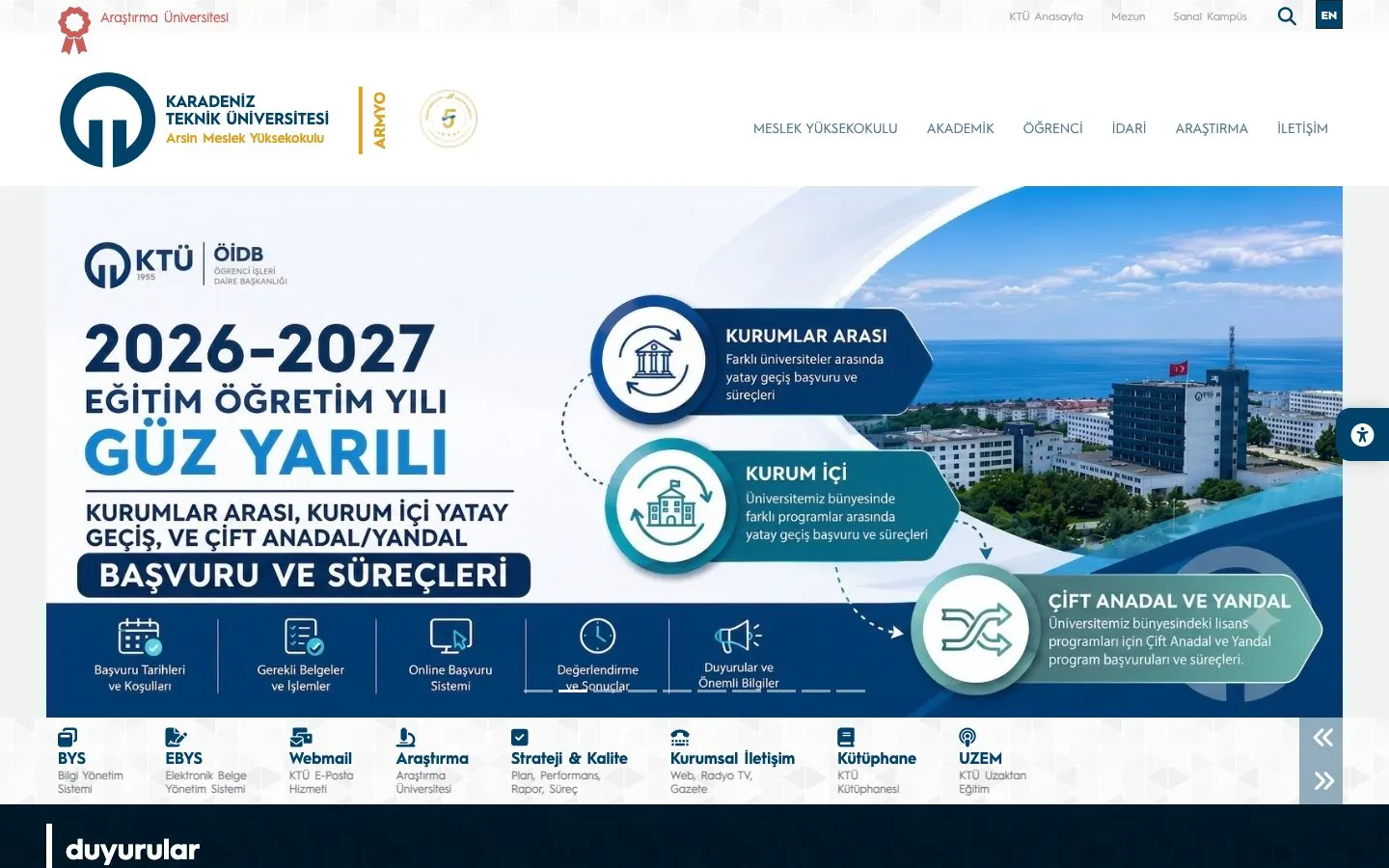Viewport: 1389px width, 868px height.
Task: Open the UZEM distance education icon
Action: 967,738
